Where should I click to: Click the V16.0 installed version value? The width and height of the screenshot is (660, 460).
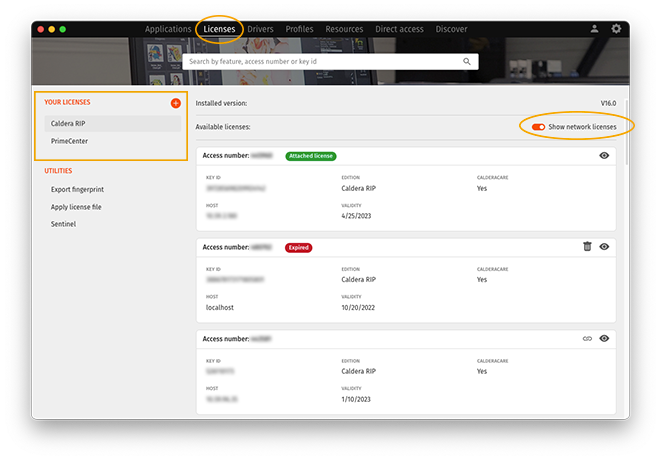608,103
